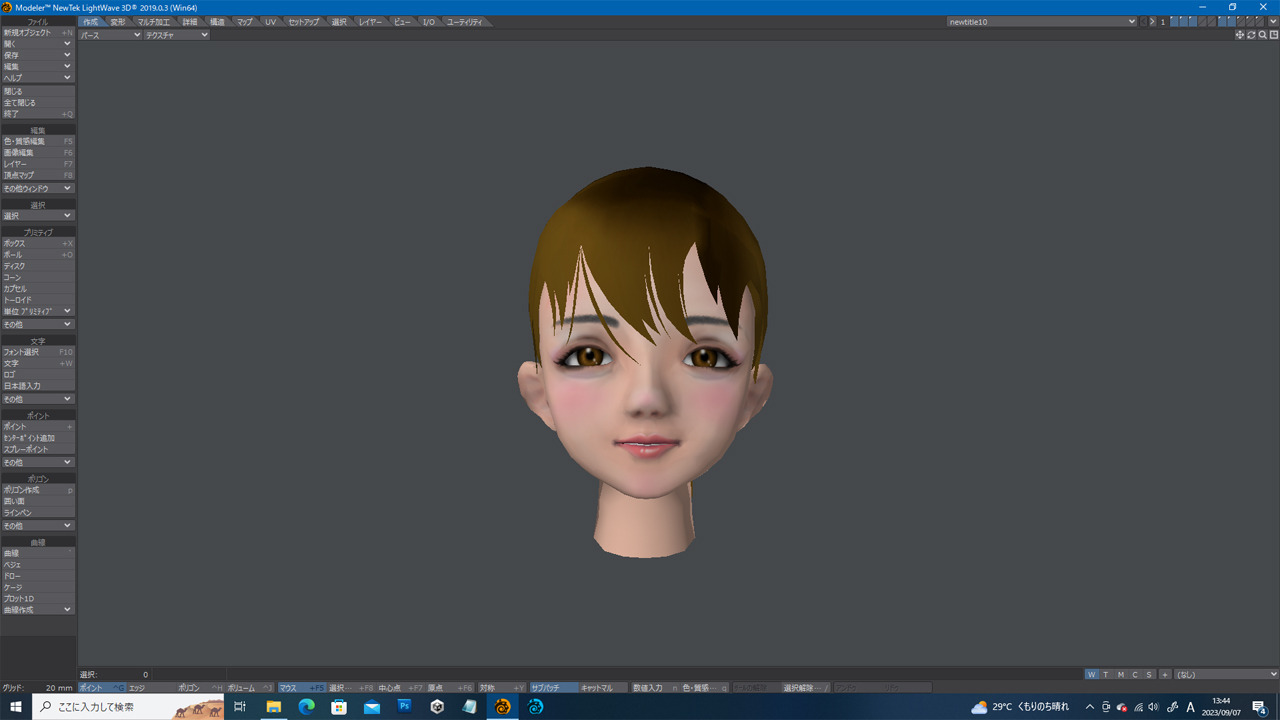Image resolution: width=1280 pixels, height=720 pixels.
Task: Click the viewport zoom magnifier icon
Action: coord(1263,35)
